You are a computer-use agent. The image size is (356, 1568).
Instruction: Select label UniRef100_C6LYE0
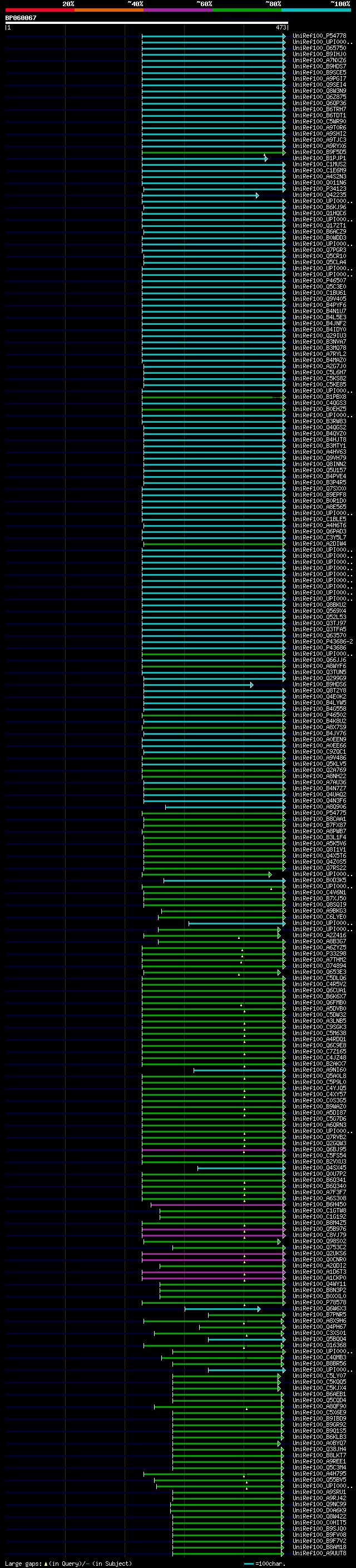(319, 917)
